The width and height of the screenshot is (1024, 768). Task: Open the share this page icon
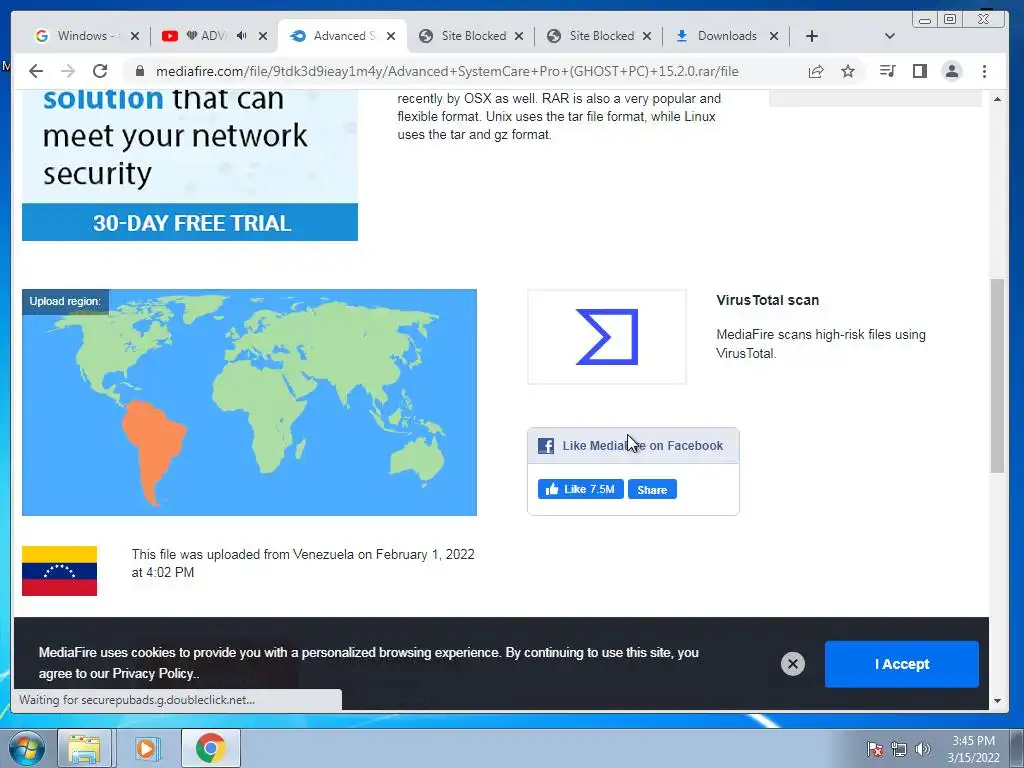[x=816, y=71]
